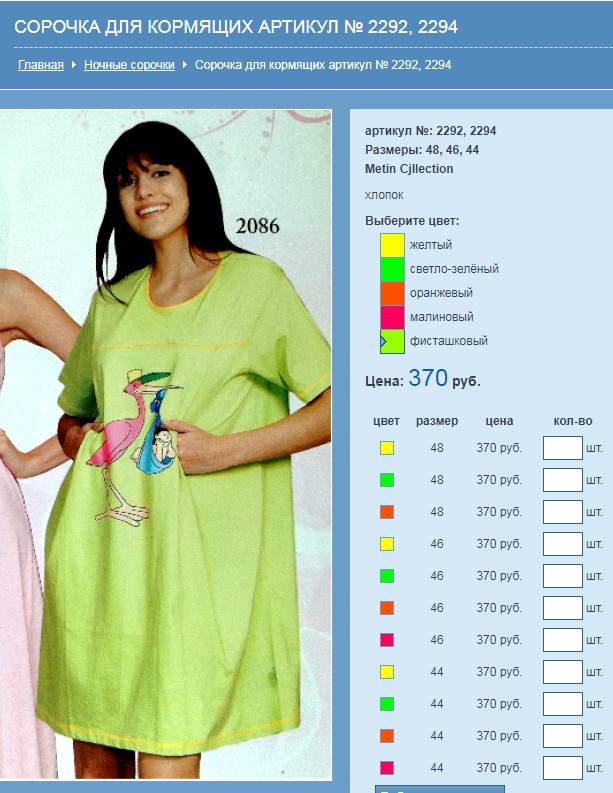This screenshot has height=793, width=613.
Task: Click the 'размер' column header
Action: pyautogui.click(x=437, y=421)
